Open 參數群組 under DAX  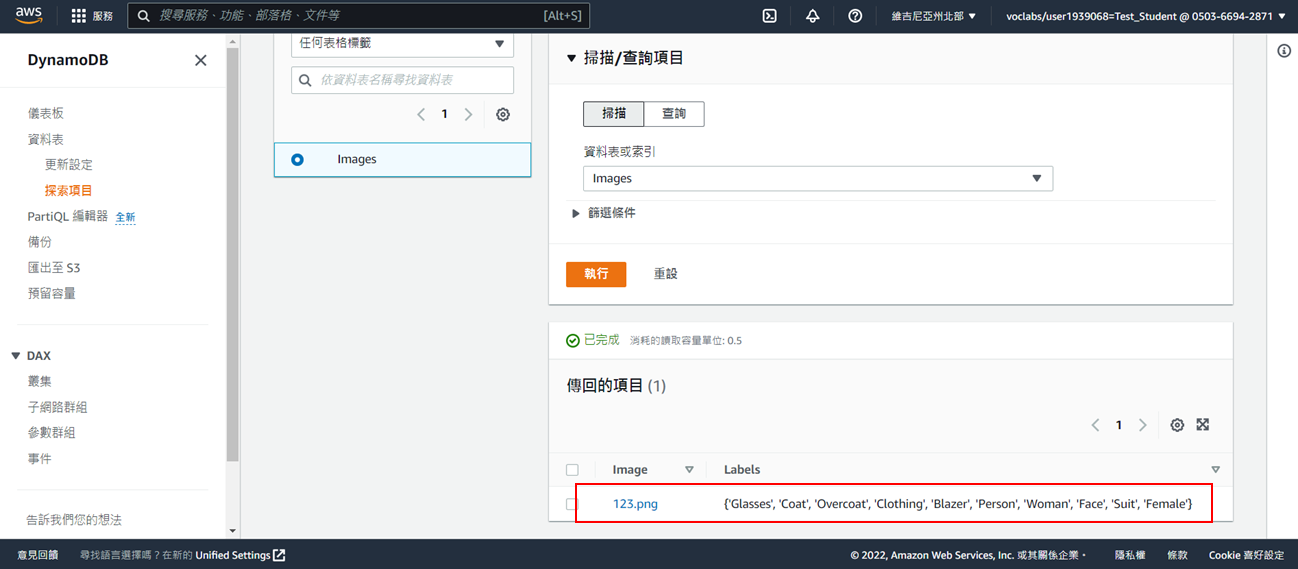(52, 432)
